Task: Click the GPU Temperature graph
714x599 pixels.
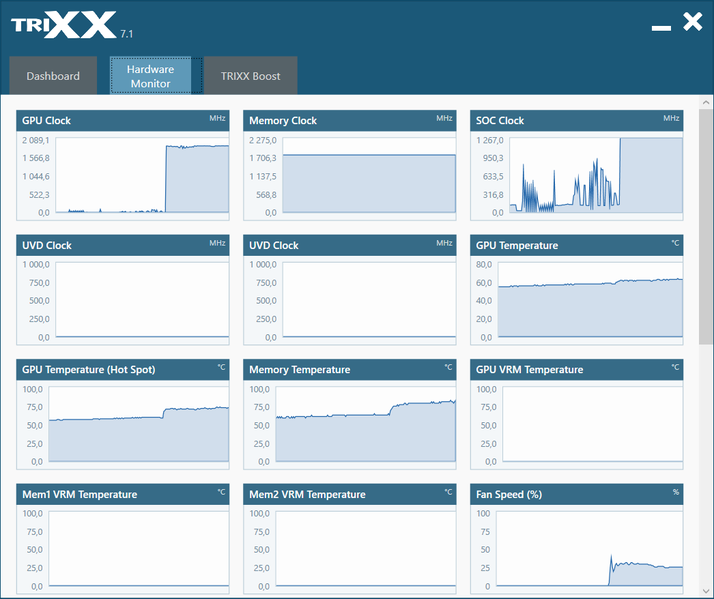Action: tap(590, 300)
